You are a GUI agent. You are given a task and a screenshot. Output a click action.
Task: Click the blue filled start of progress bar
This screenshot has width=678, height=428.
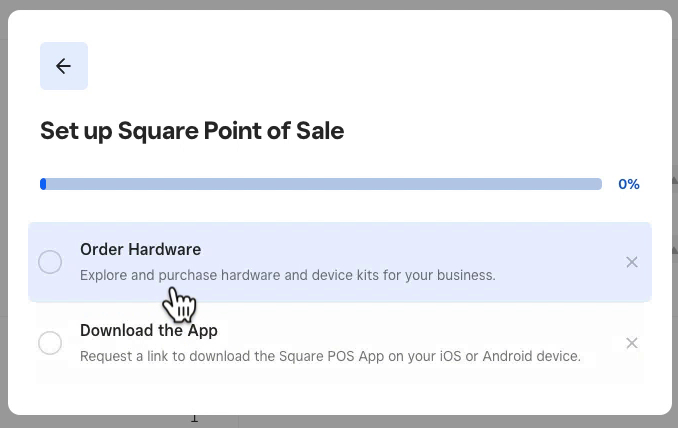tap(43, 184)
